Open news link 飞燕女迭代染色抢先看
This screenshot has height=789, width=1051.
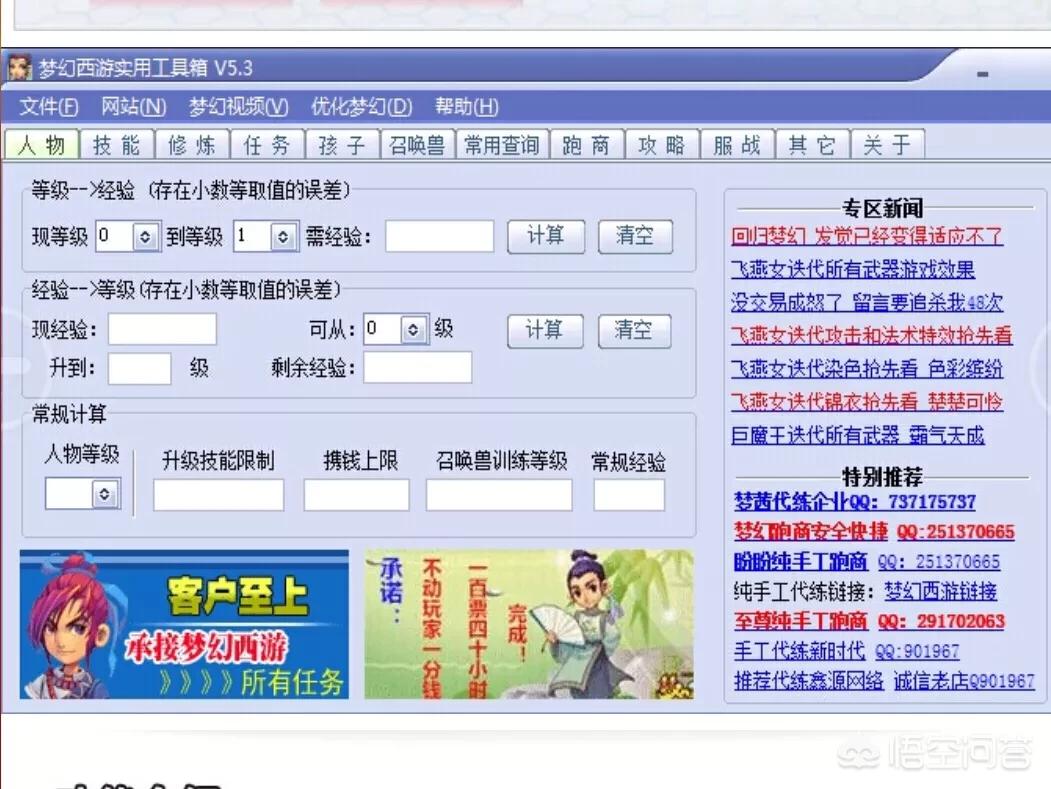[867, 369]
